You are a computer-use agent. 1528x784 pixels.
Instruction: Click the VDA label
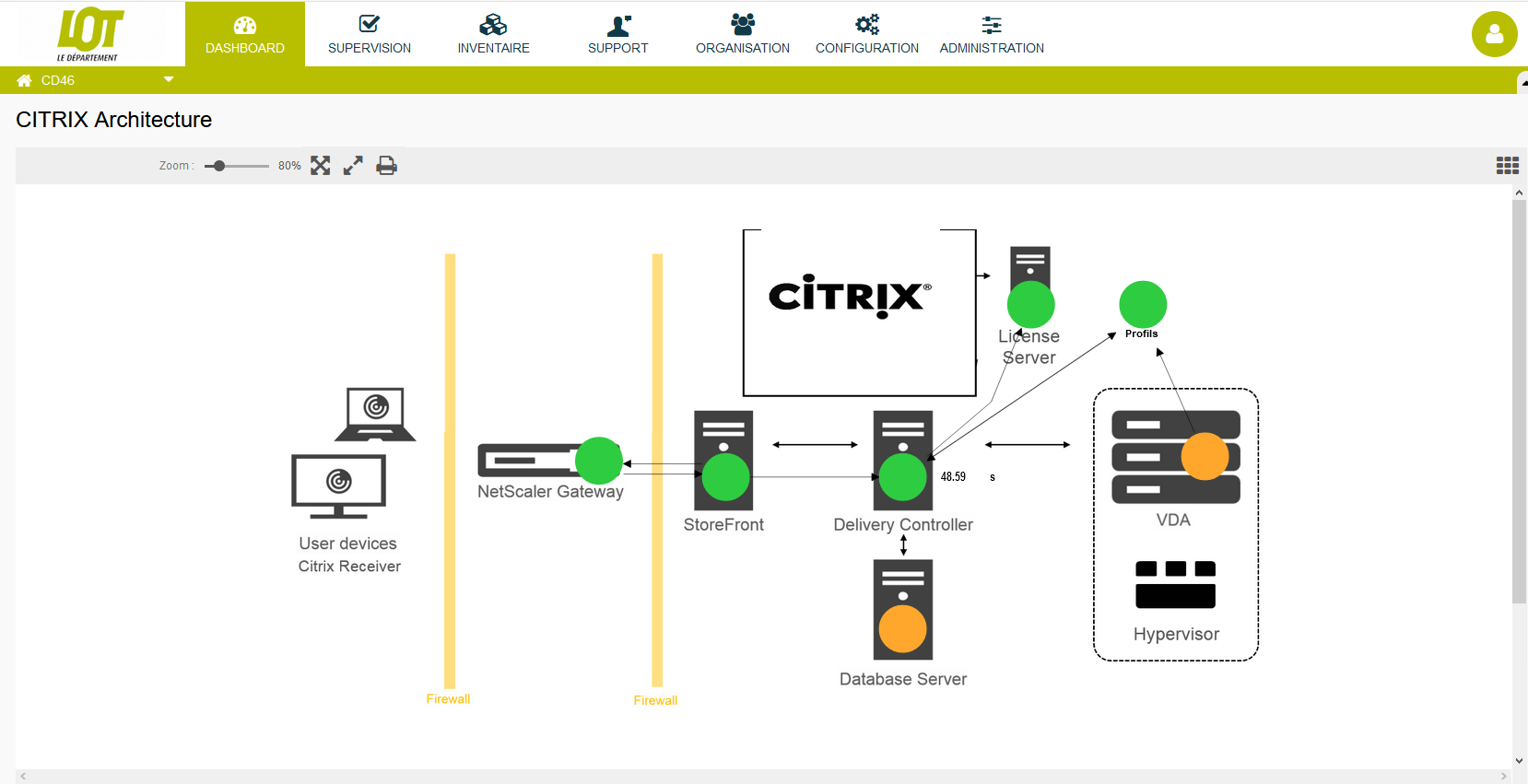click(x=1173, y=520)
